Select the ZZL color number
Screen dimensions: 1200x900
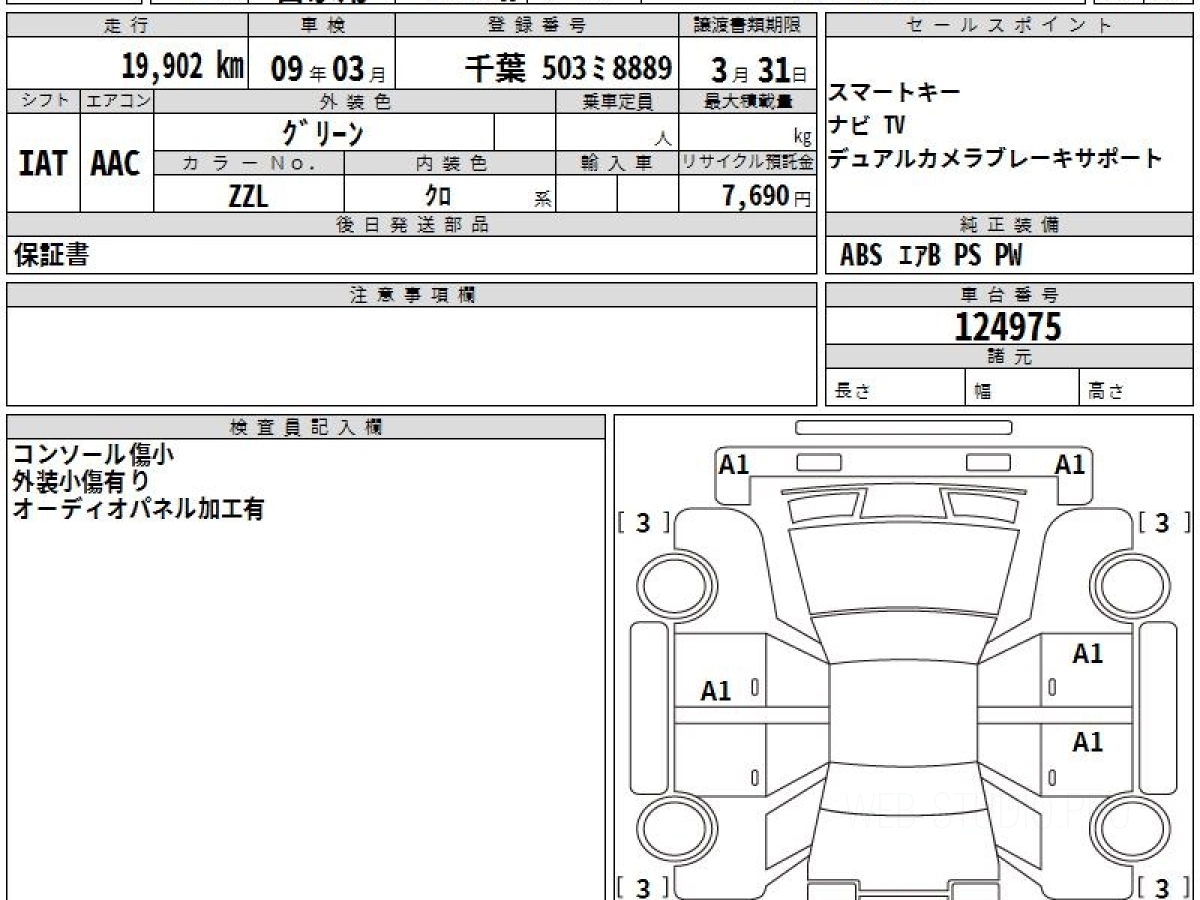(x=248, y=196)
